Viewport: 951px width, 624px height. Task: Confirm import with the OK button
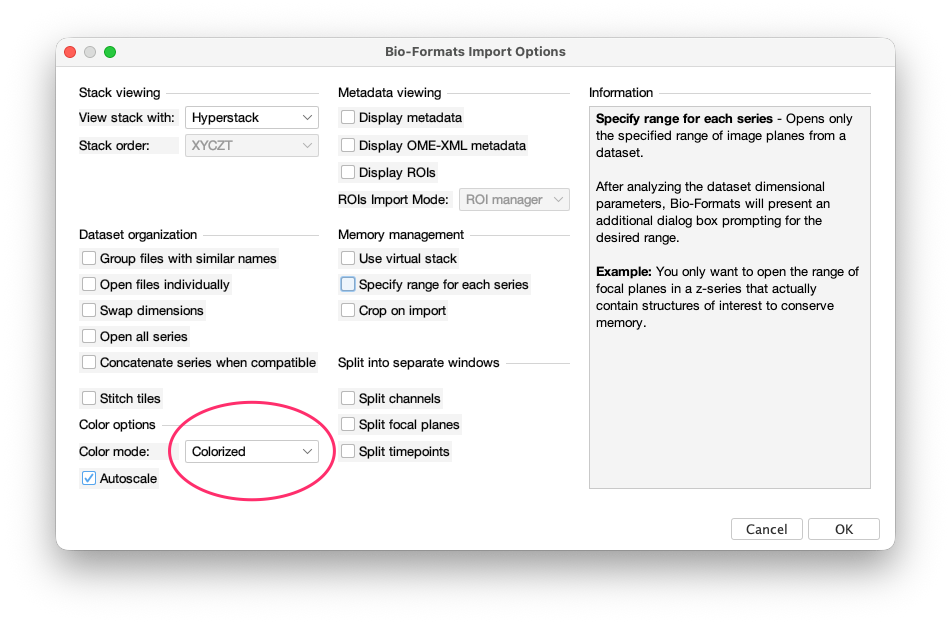[x=844, y=529]
